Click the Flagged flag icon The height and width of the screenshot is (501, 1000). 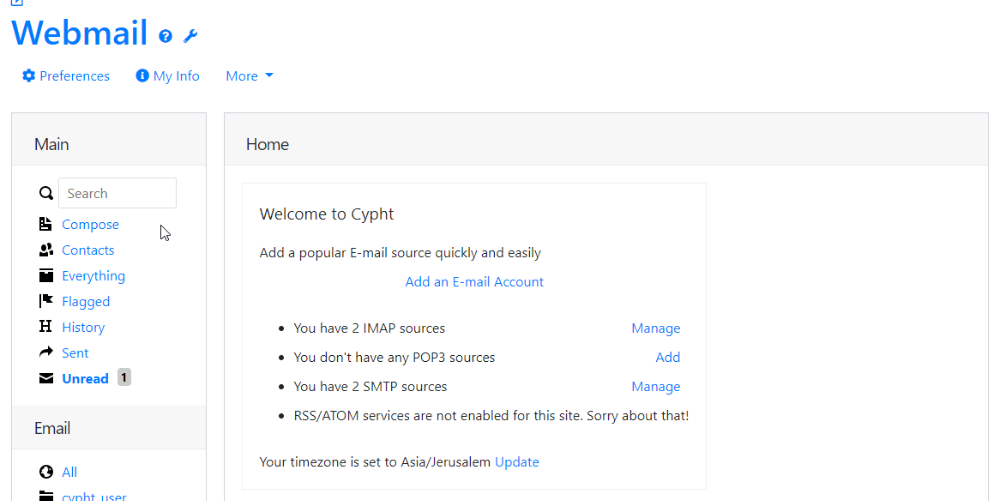point(46,301)
